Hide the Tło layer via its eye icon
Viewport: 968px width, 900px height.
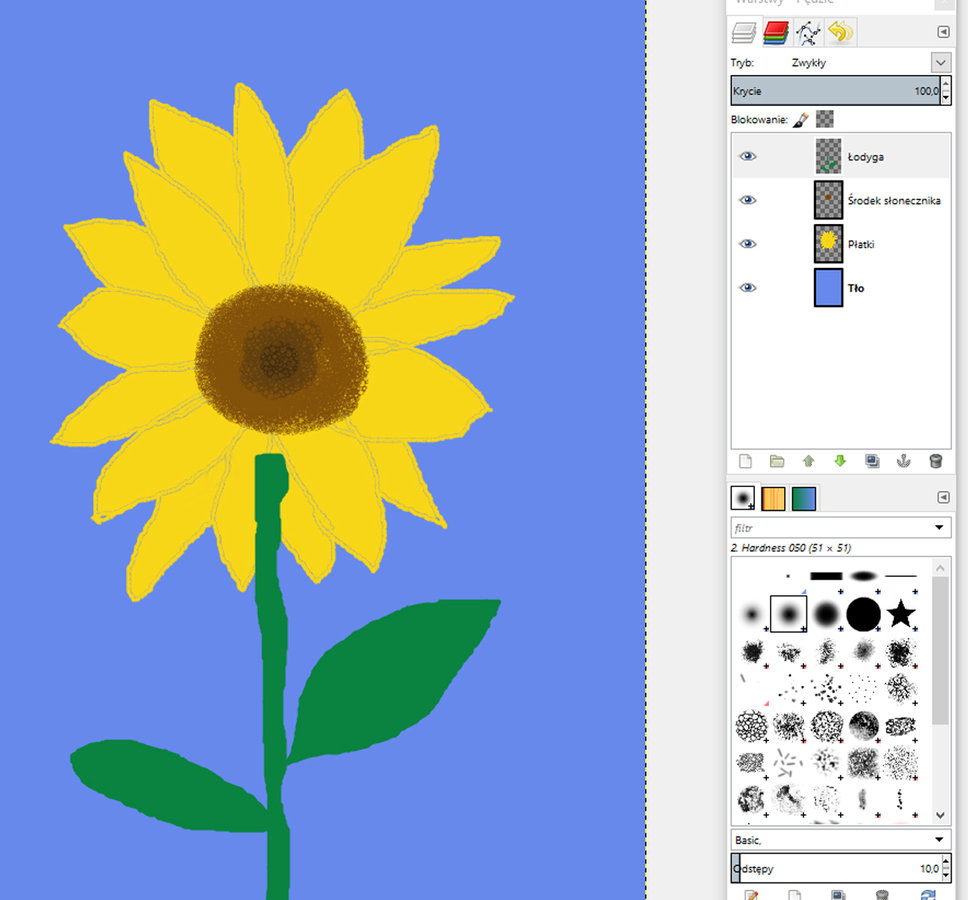point(748,288)
